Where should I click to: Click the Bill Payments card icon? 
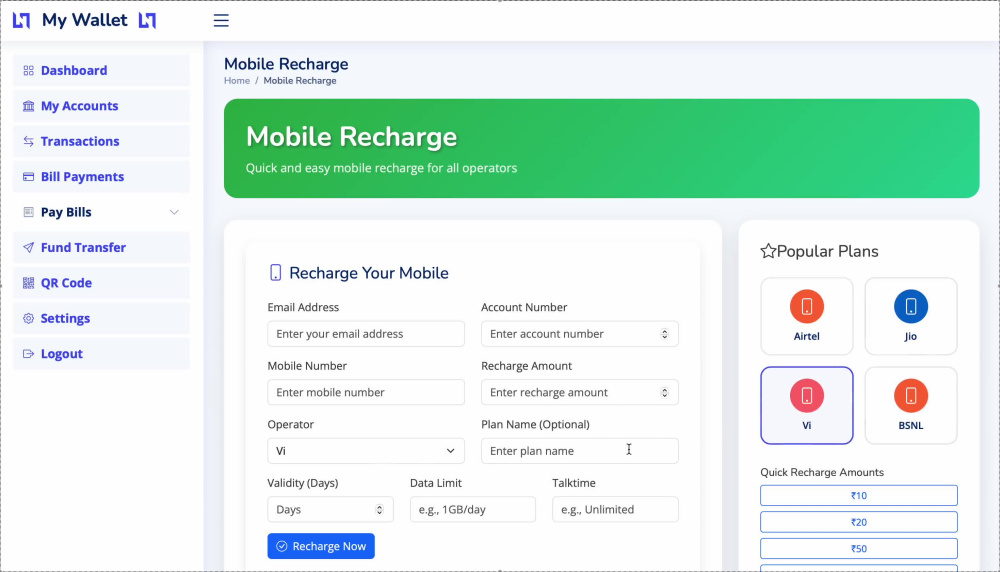pyautogui.click(x=29, y=177)
